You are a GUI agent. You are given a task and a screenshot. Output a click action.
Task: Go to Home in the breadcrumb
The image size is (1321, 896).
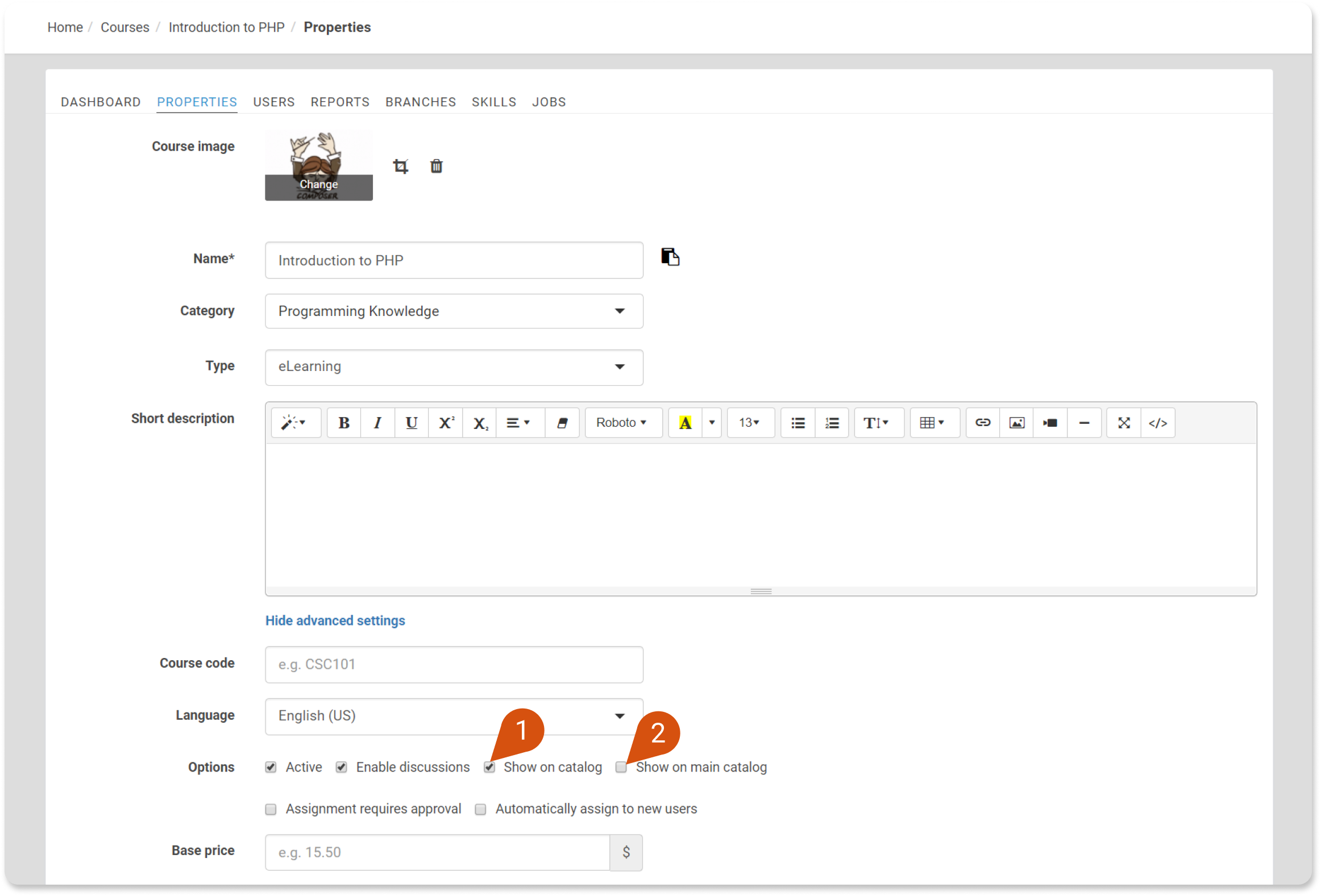[x=65, y=27]
